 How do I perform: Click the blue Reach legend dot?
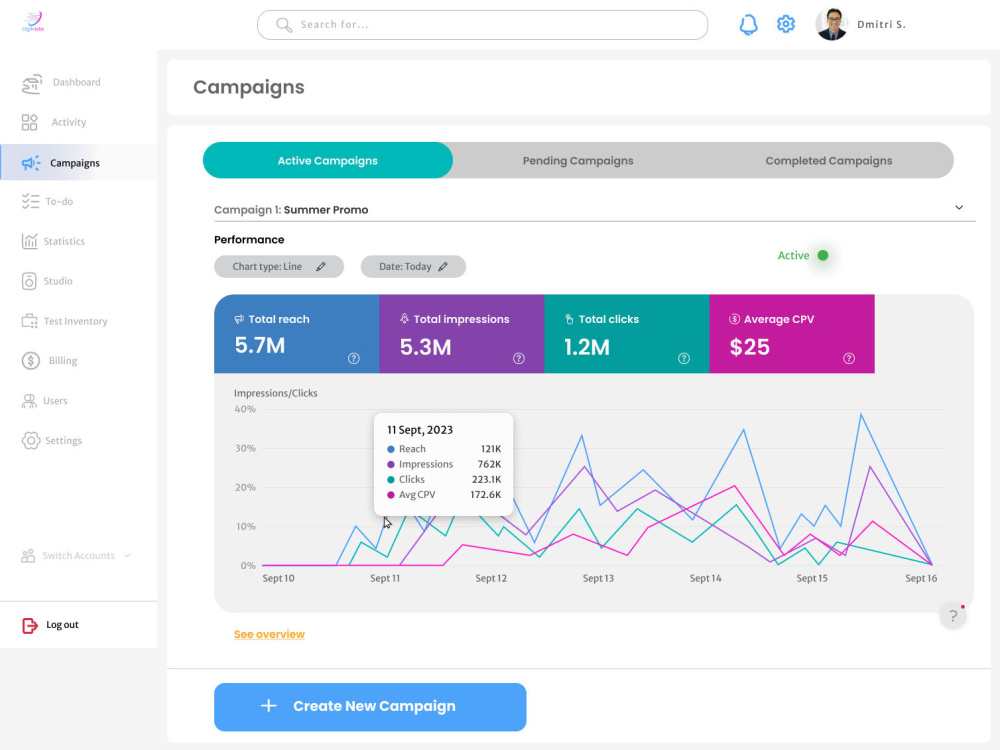point(391,449)
